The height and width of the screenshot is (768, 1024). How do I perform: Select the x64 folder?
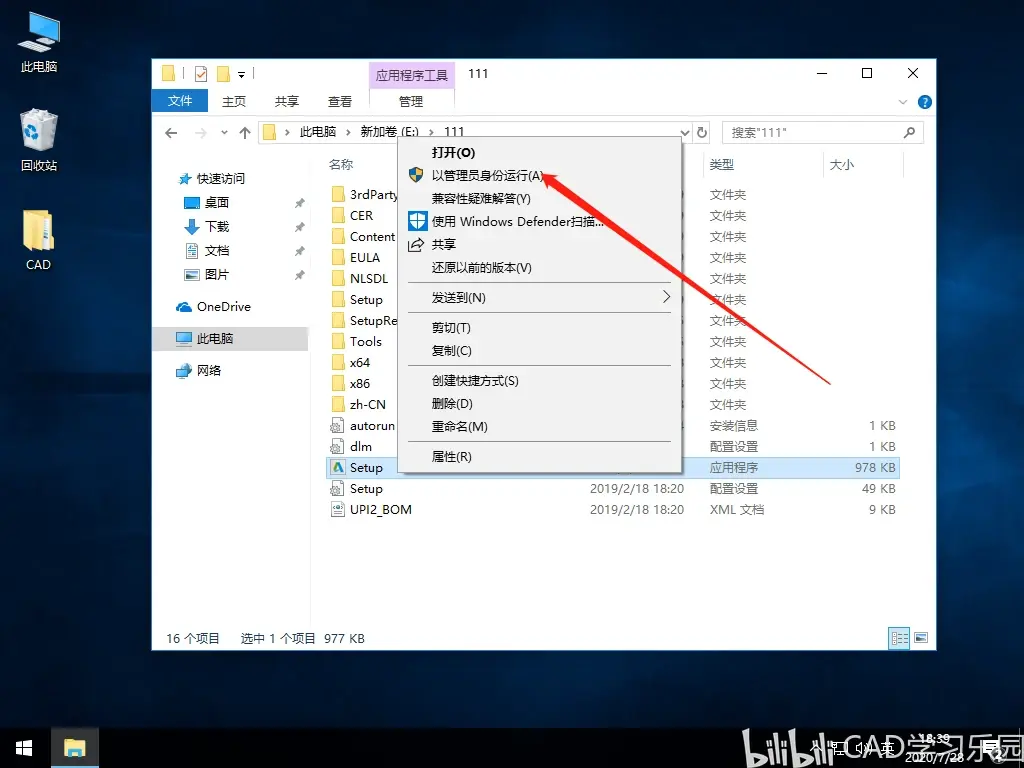pos(351,362)
